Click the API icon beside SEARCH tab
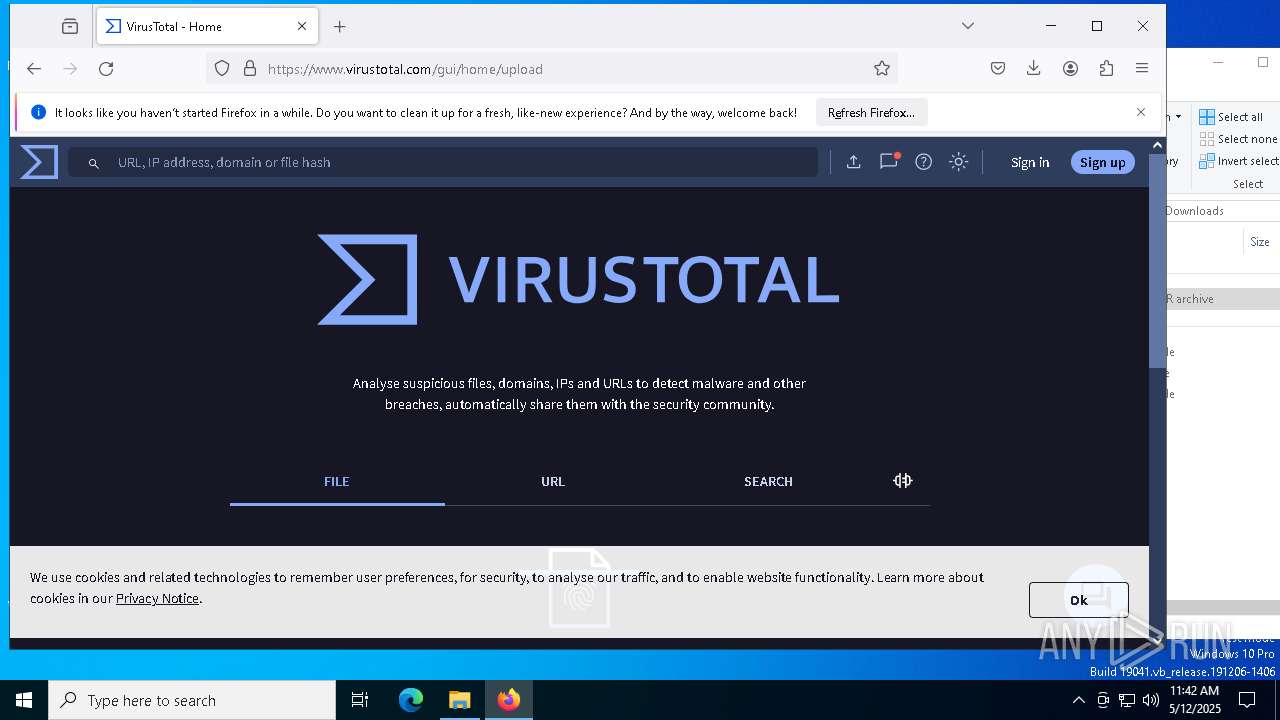 tap(903, 481)
